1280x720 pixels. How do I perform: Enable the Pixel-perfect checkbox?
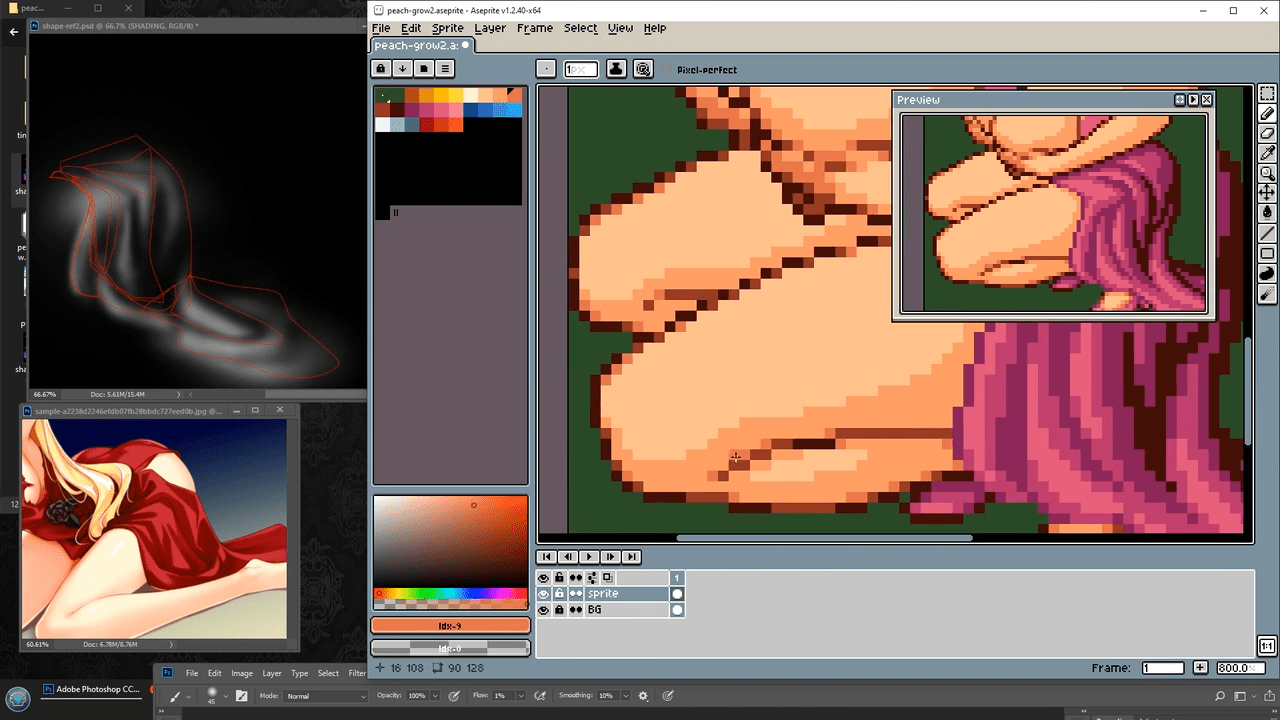pyautogui.click(x=669, y=70)
